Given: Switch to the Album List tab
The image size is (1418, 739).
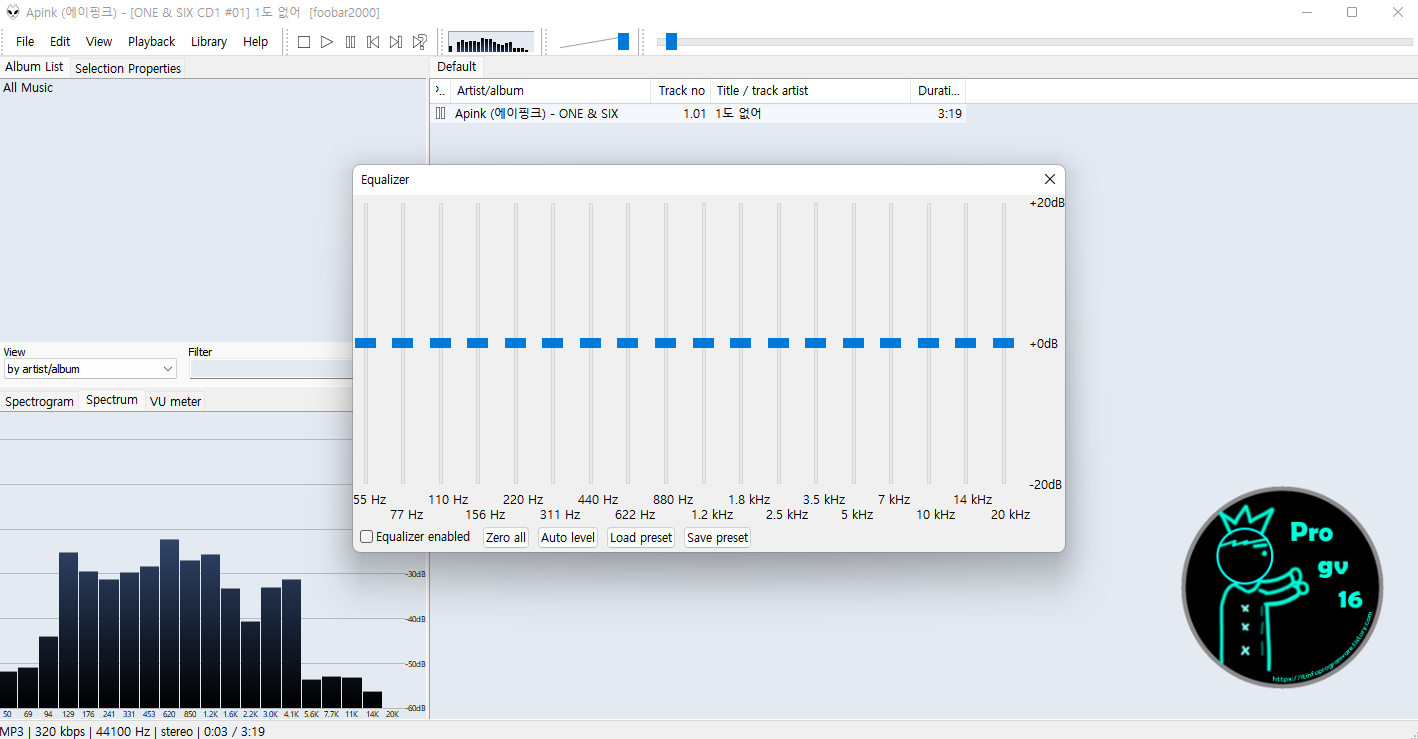Looking at the screenshot, I should (x=34, y=67).
